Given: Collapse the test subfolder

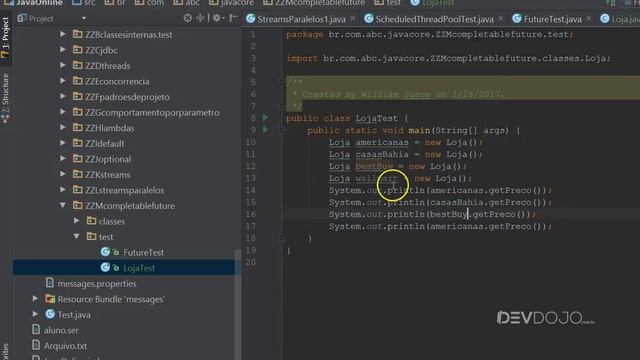Looking at the screenshot, I should tap(77, 236).
